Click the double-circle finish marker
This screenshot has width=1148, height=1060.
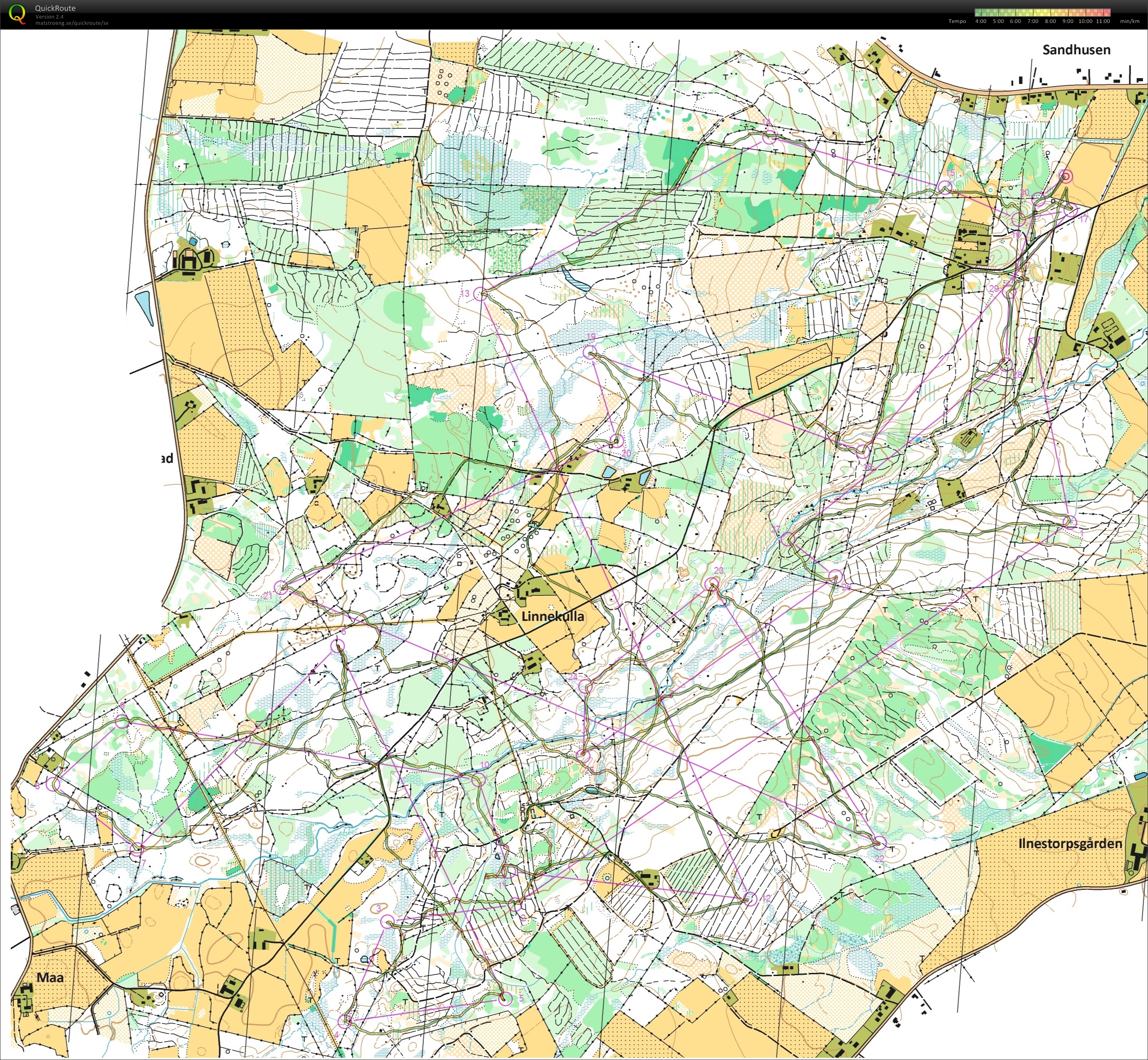tap(1065, 177)
